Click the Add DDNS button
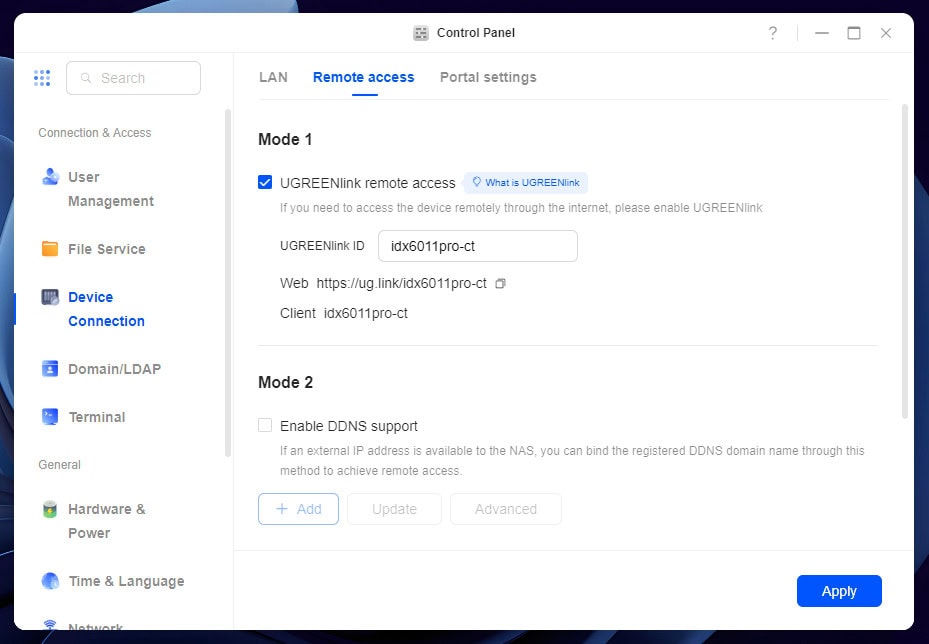The width and height of the screenshot is (929, 644). [298, 509]
